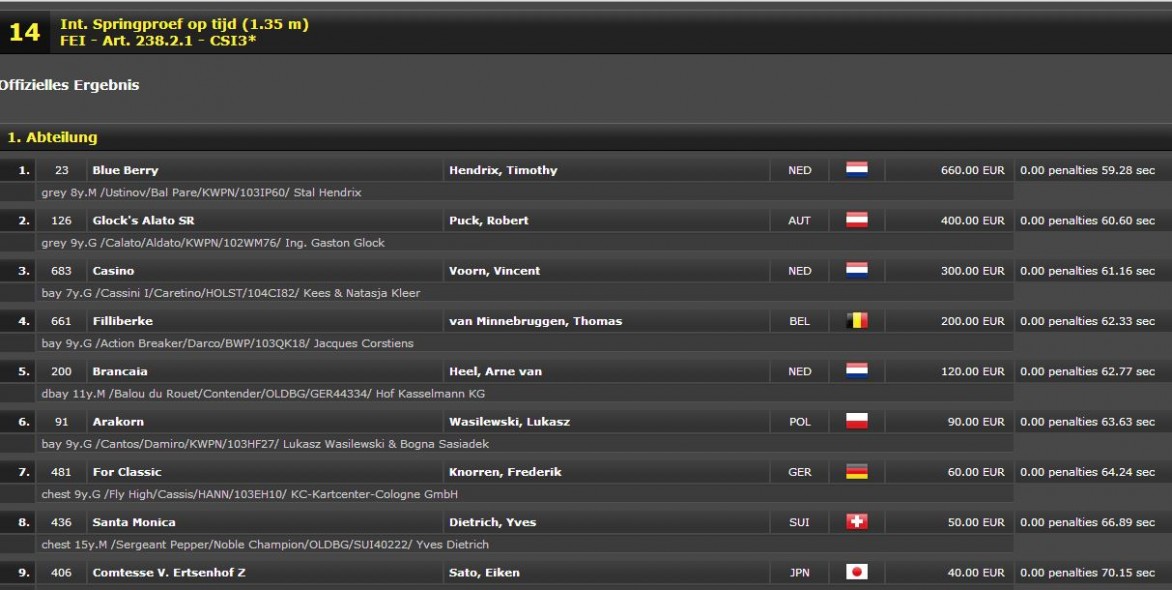Image resolution: width=1172 pixels, height=590 pixels.
Task: Click pedigree line mentioning Hof Kasselmann KG
Action: pos(263,393)
